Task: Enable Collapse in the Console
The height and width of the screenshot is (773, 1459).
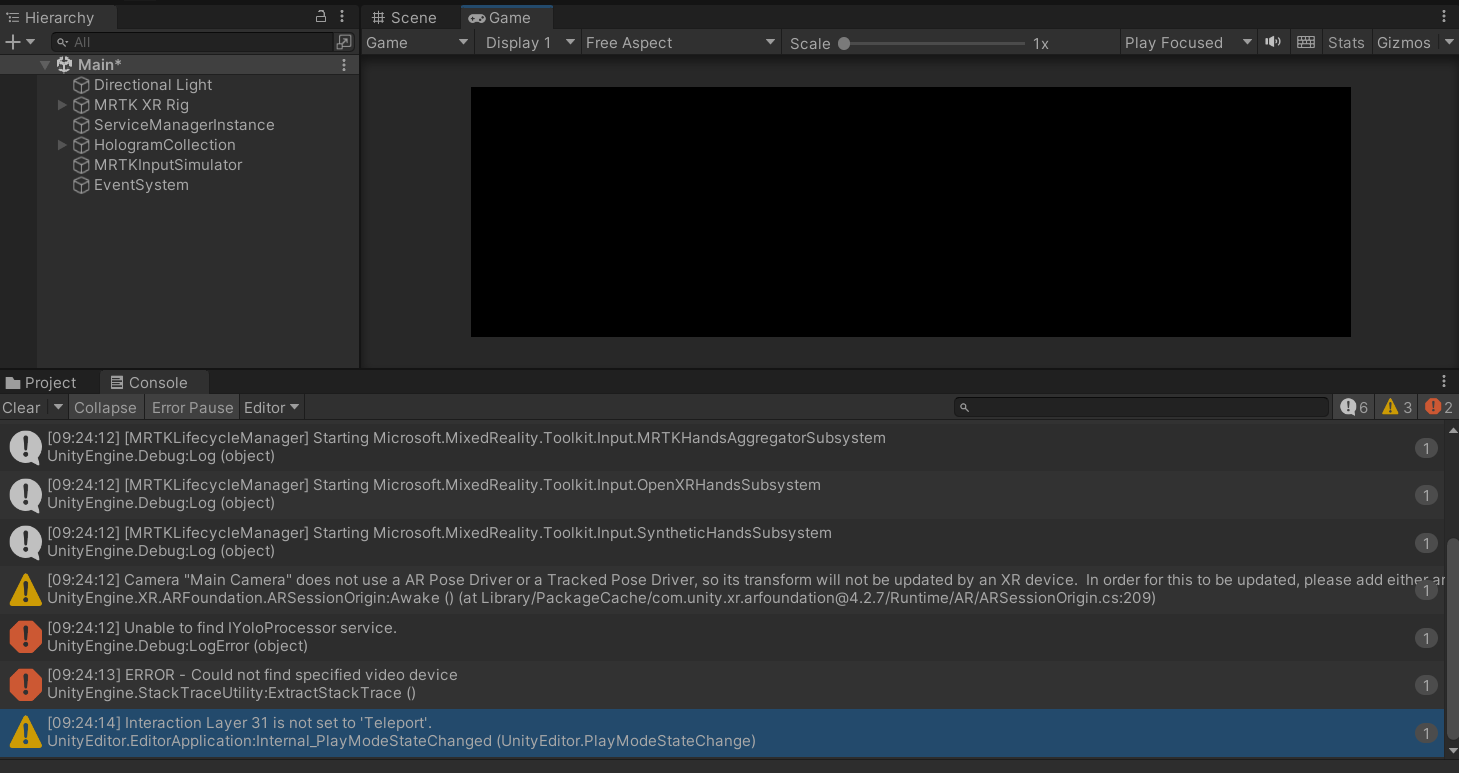Action: (105, 407)
